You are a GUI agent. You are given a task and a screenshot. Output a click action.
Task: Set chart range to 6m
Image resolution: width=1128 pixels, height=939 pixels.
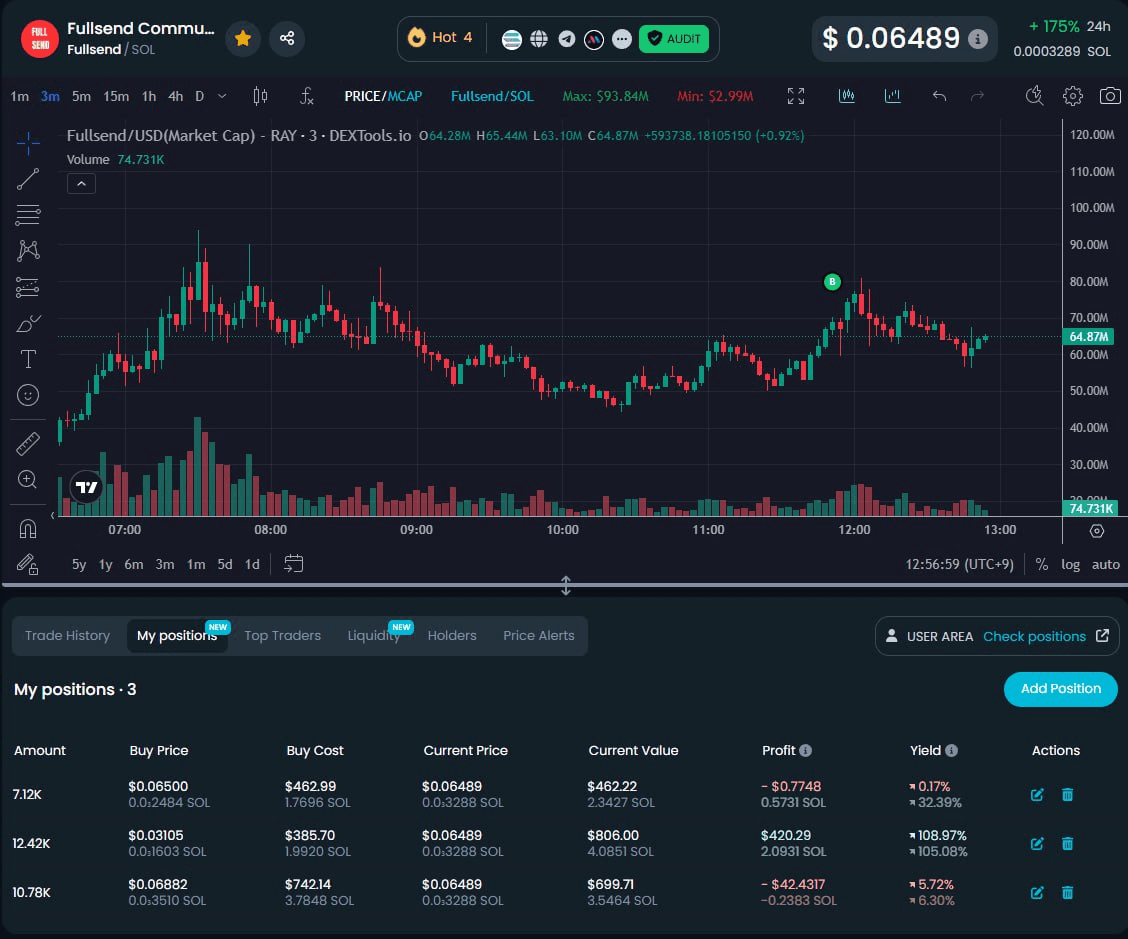click(x=134, y=564)
